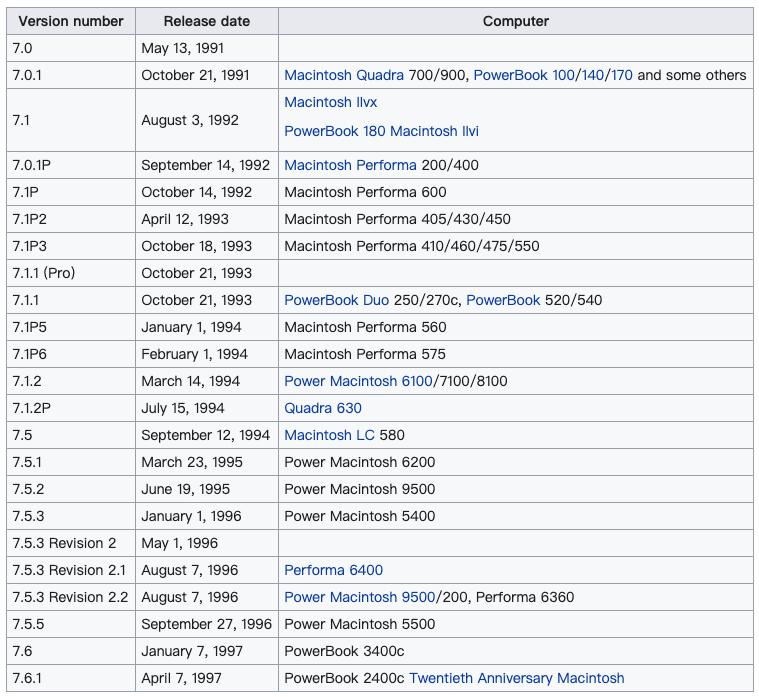Open the Macintosh IIvx link
759x697 pixels.
click(331, 102)
